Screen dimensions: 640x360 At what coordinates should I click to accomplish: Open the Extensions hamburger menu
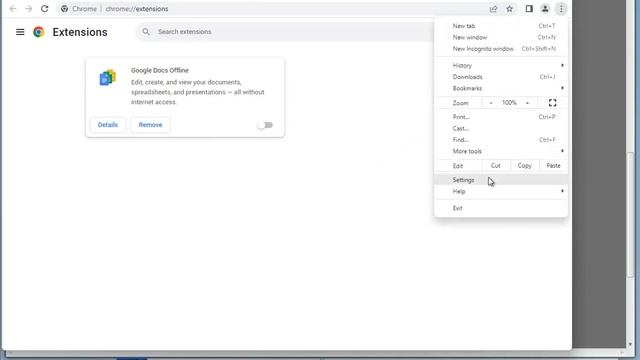point(20,32)
